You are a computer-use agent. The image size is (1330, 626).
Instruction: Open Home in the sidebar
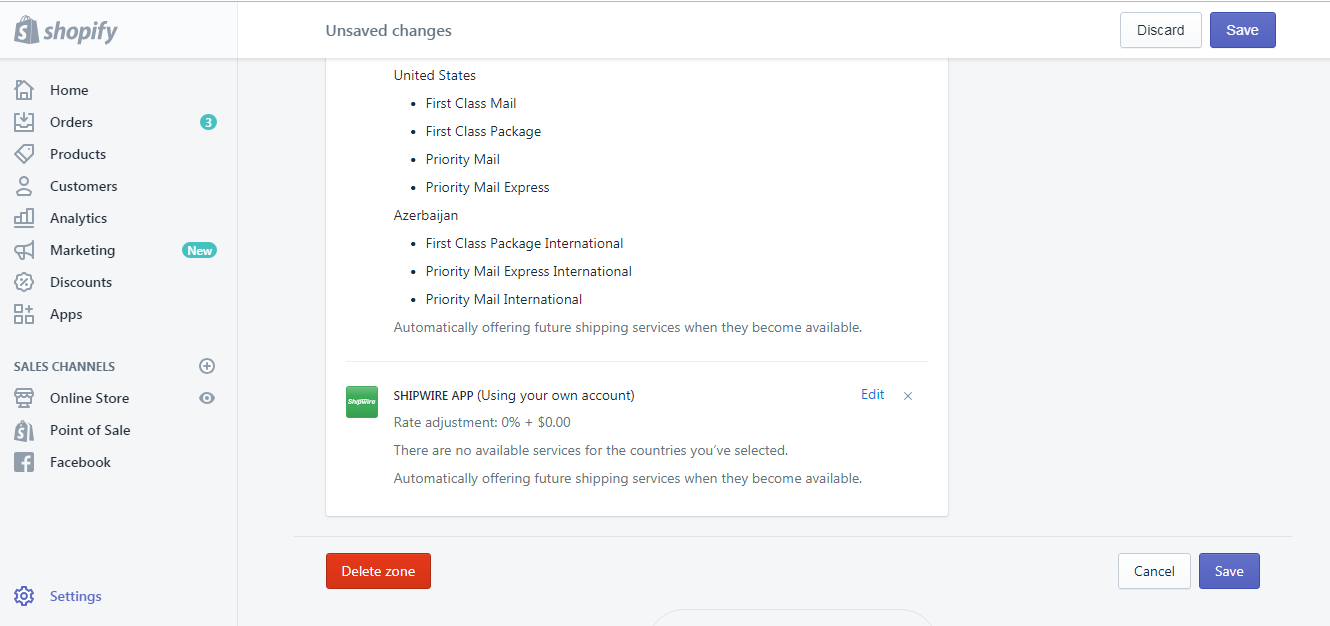[69, 90]
